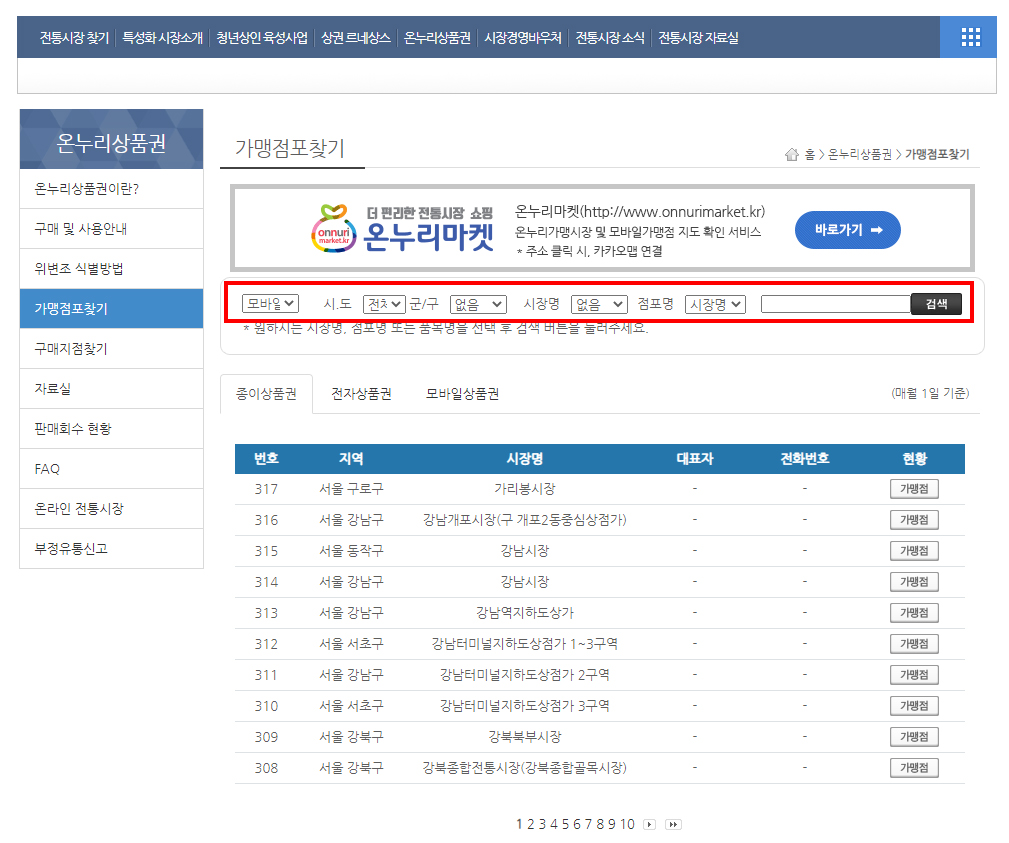Screen dimensions: 1009x843
Task: Open FAQ from the sidebar menu
Action: pyautogui.click(x=111, y=468)
